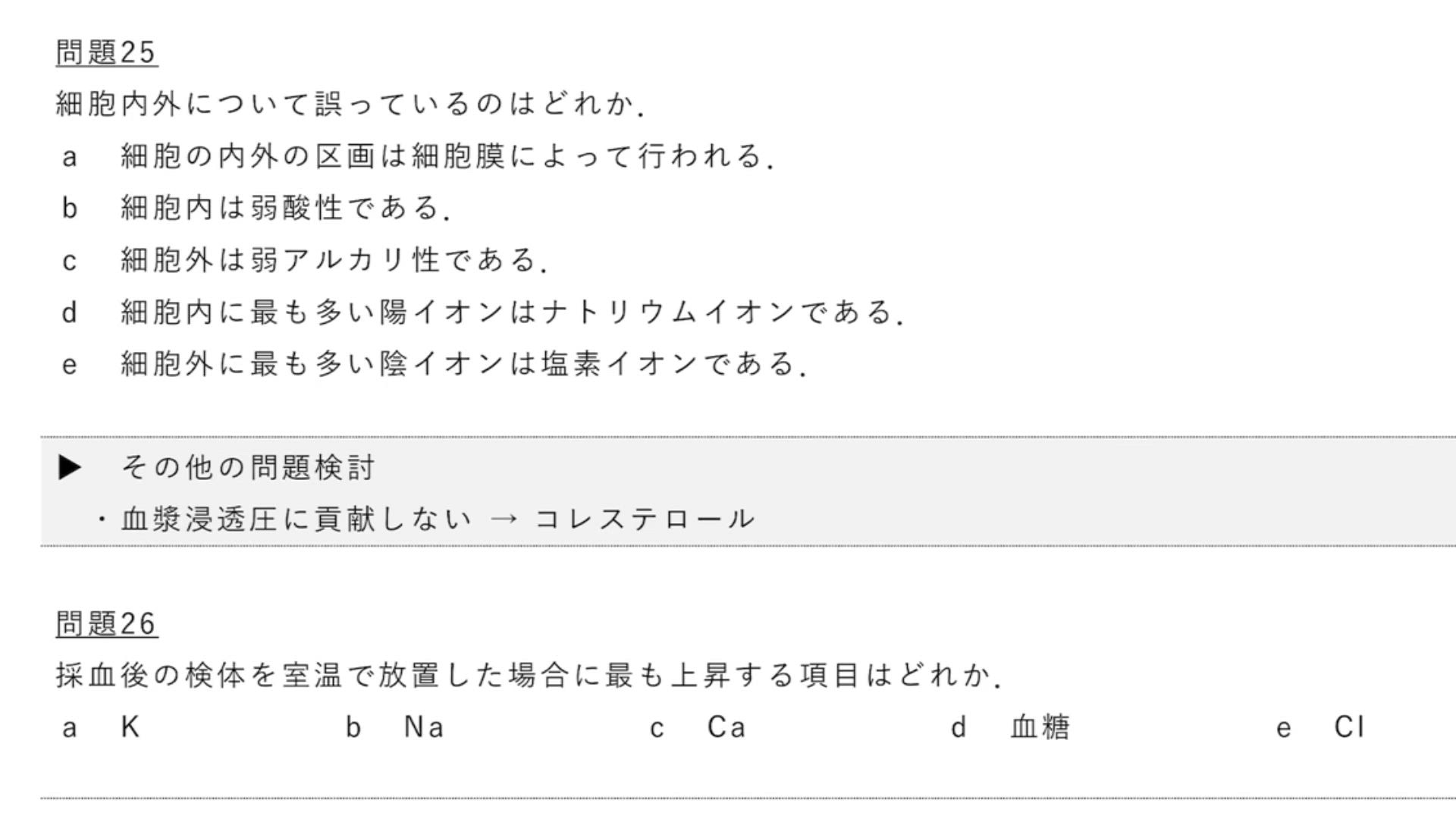1456x819 pixels.
Task: Choose answer e about 塩素イオン
Action: pyautogui.click(x=463, y=364)
